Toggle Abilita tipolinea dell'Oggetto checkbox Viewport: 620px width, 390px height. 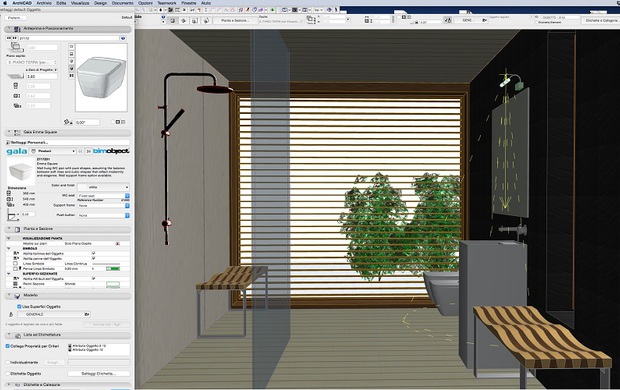93,253
